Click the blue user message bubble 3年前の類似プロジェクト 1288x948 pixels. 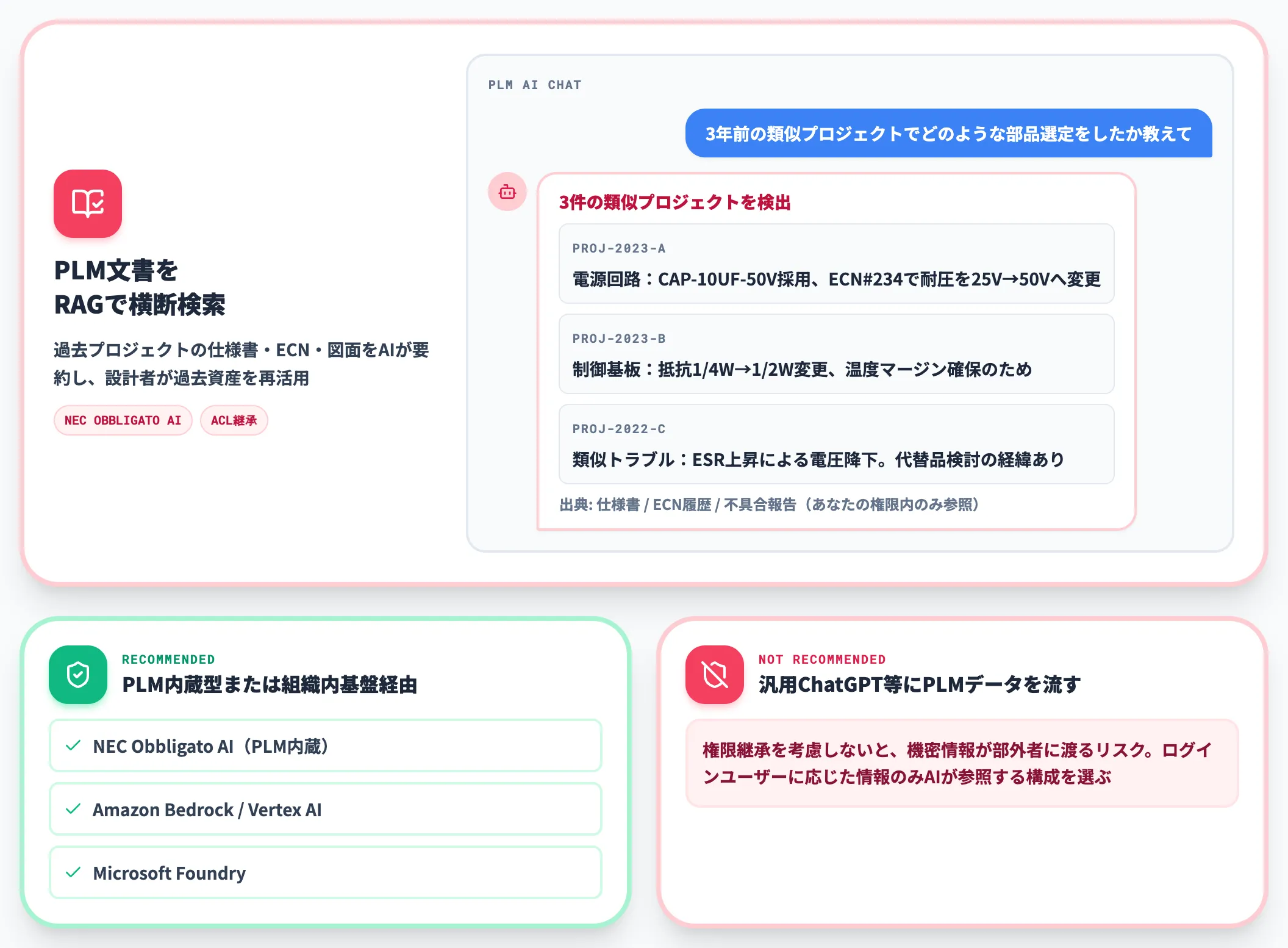point(949,133)
